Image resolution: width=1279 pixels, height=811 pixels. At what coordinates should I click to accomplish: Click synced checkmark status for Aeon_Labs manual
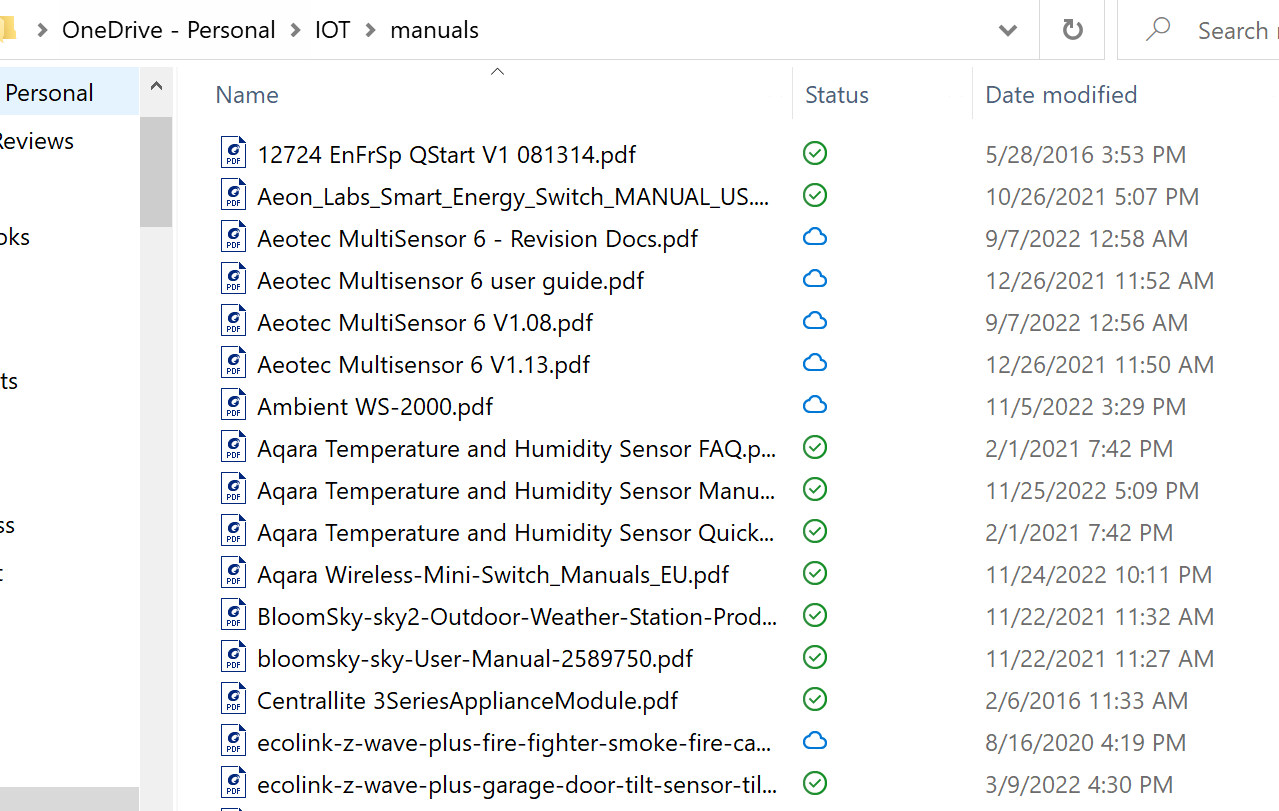point(815,195)
